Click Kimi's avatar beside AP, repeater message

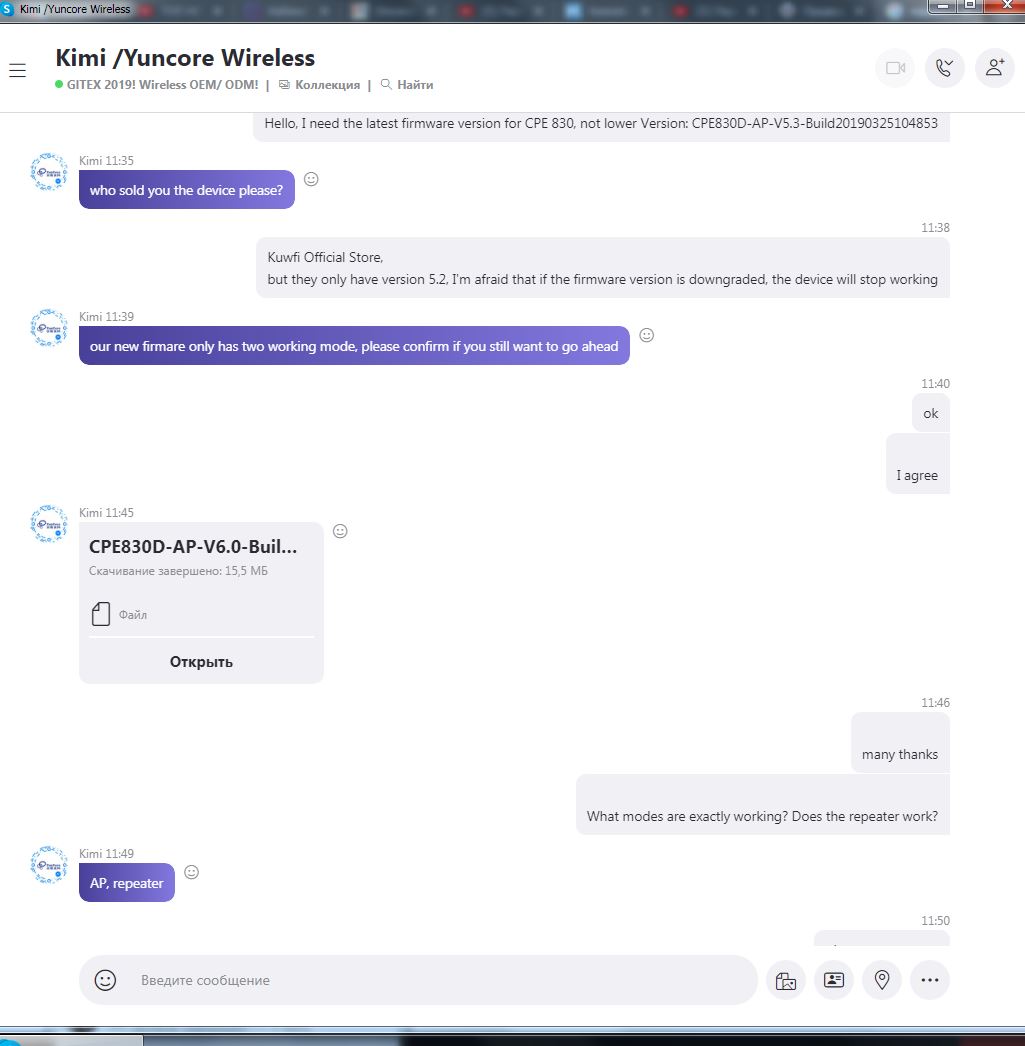(x=49, y=865)
